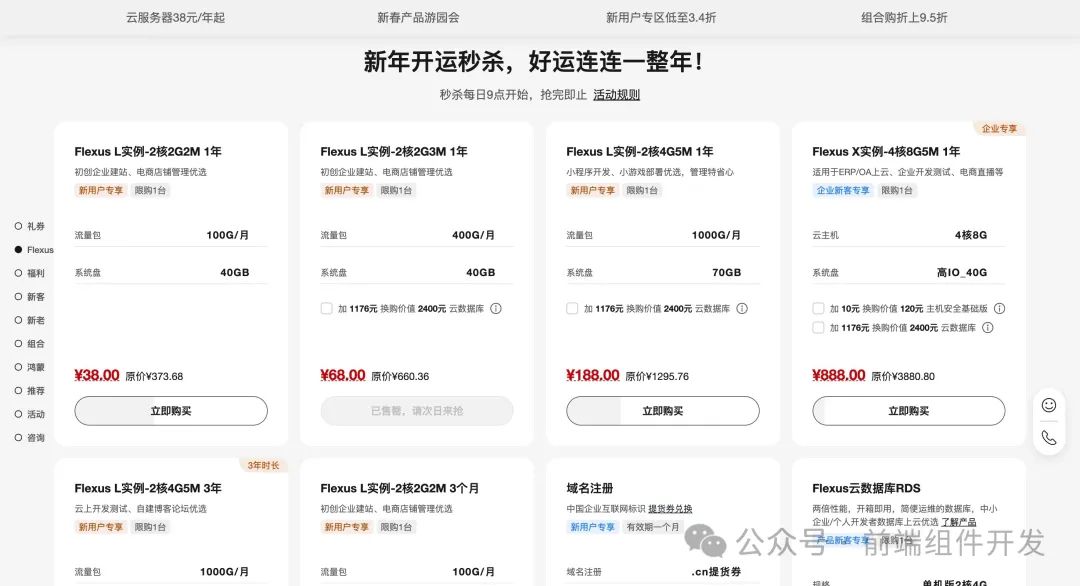Viewport: 1080px width, 586px height.
Task: Click the 3年时长 corner badge
Action: click(263, 465)
